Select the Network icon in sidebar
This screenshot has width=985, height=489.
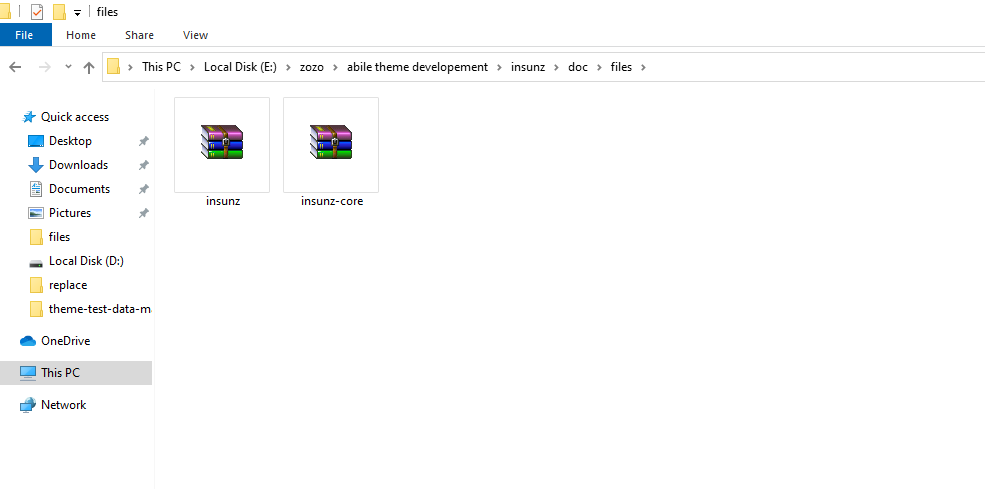(x=28, y=405)
